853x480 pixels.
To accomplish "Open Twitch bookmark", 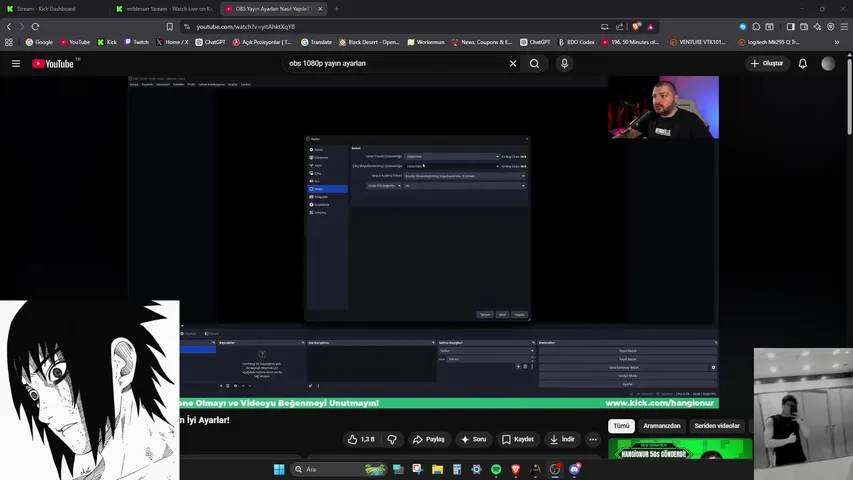I will pyautogui.click(x=137, y=42).
